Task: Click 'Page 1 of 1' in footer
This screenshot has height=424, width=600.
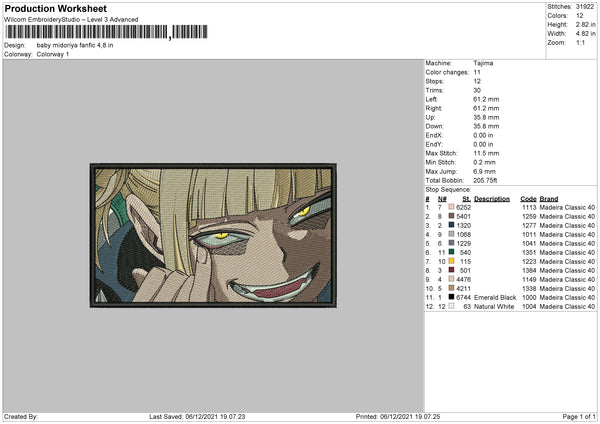Action: [579, 416]
